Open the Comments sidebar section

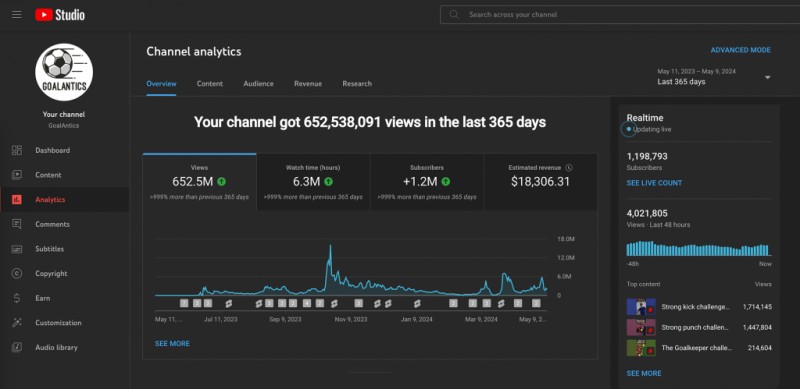(x=64, y=224)
